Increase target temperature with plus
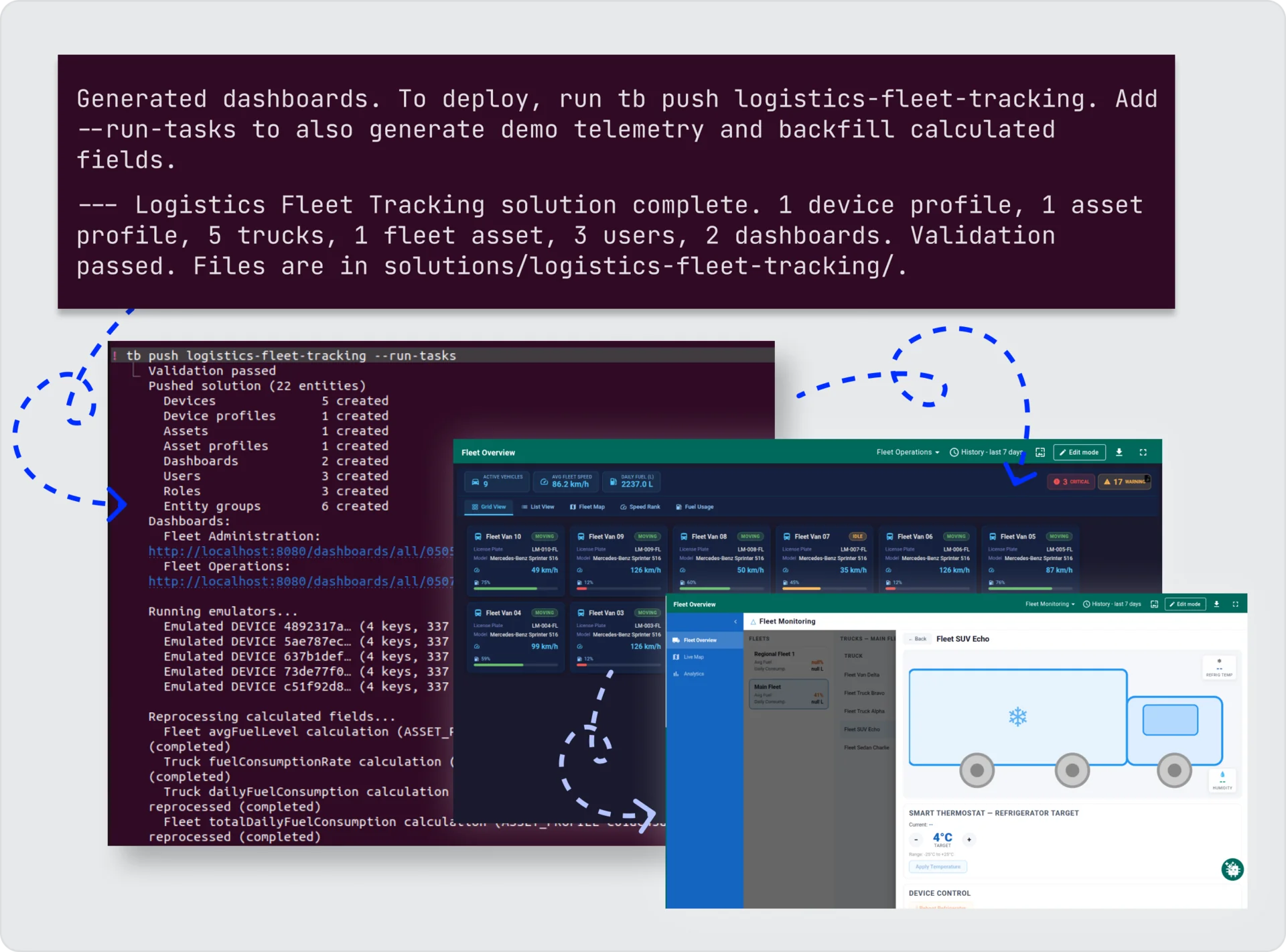 pyautogui.click(x=969, y=839)
